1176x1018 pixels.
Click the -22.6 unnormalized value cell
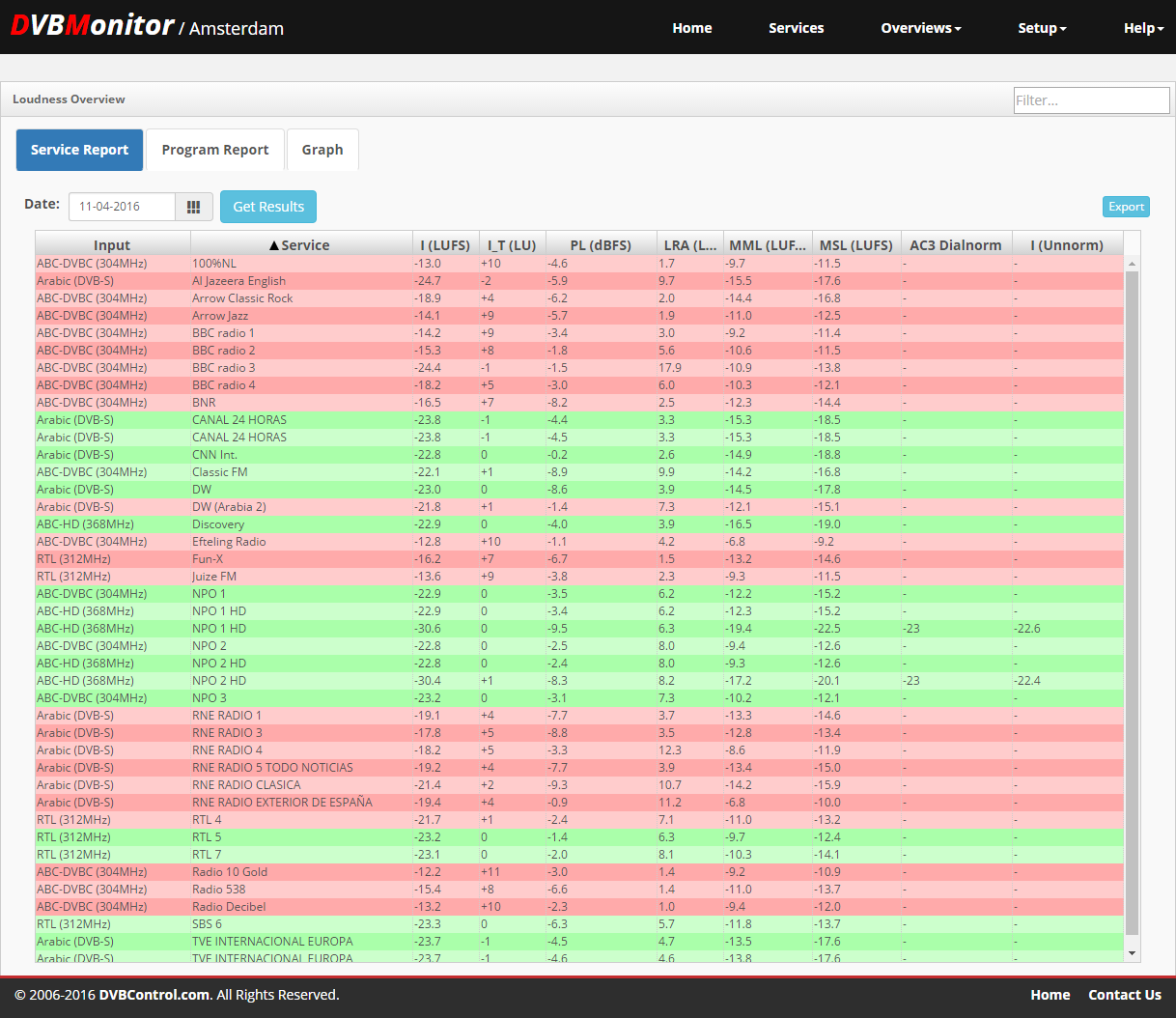[1068, 629]
